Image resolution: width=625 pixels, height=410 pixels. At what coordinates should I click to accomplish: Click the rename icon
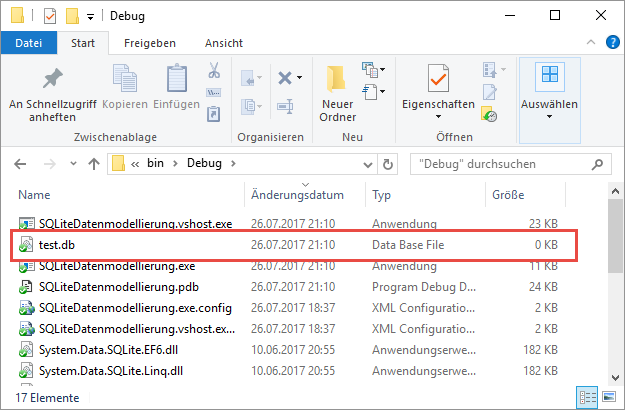tap(285, 106)
